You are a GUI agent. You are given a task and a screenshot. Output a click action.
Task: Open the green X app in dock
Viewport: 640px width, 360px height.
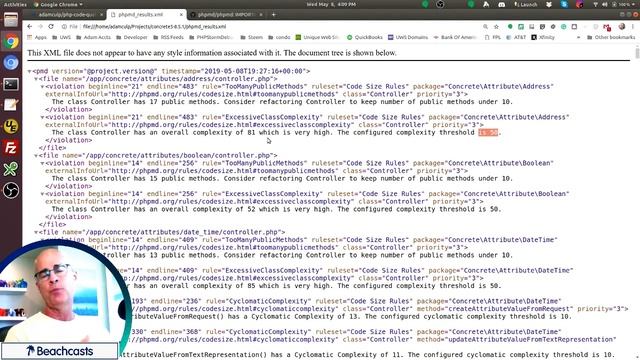click(11, 169)
